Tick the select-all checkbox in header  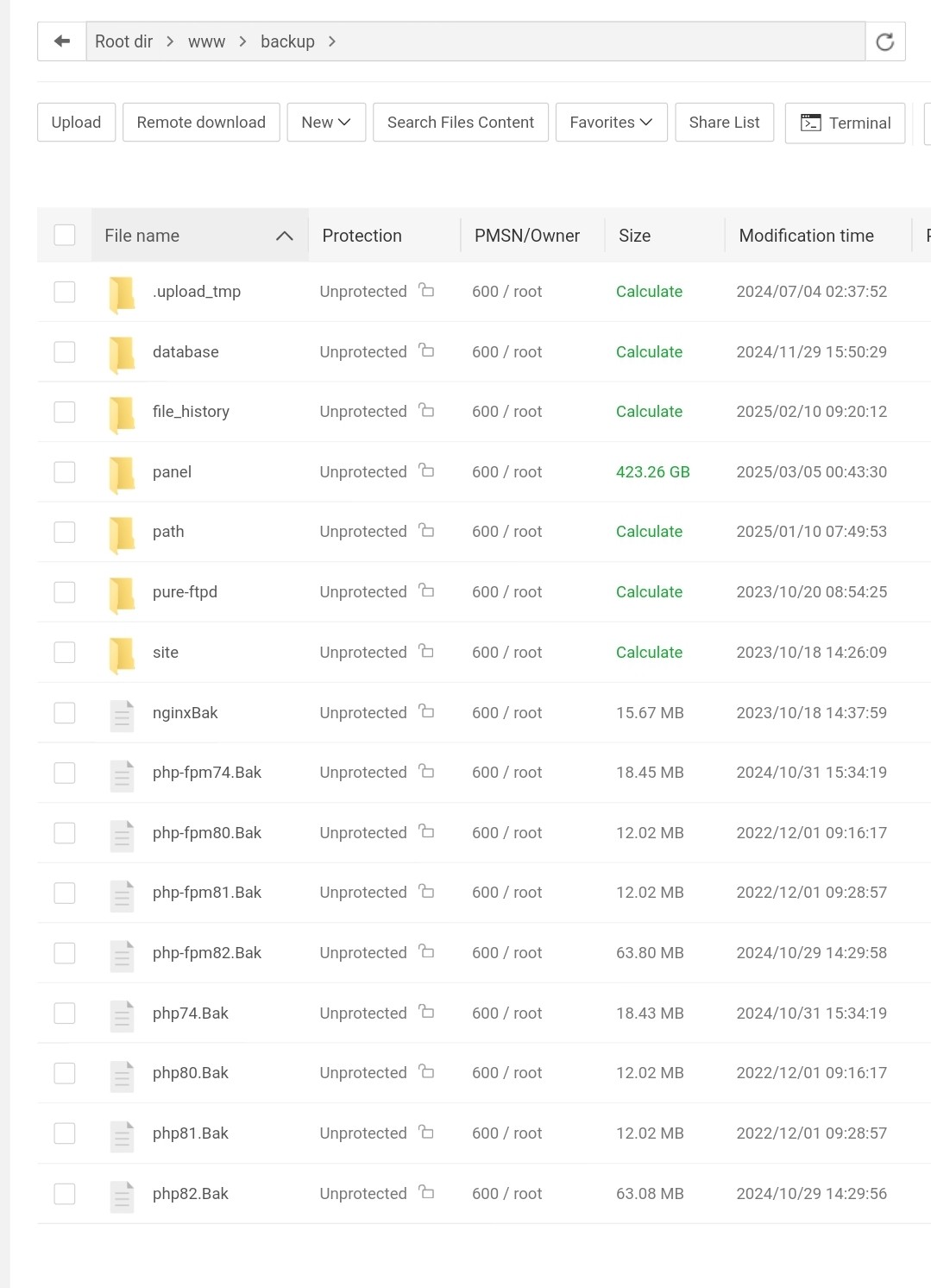click(65, 235)
